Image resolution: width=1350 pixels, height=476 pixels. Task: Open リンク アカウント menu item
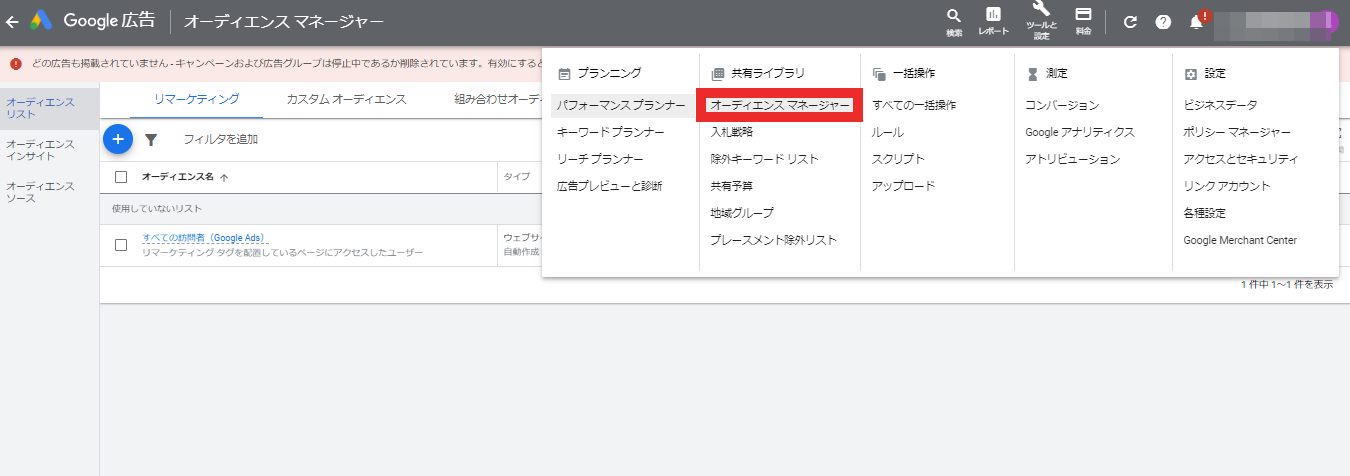[1227, 186]
